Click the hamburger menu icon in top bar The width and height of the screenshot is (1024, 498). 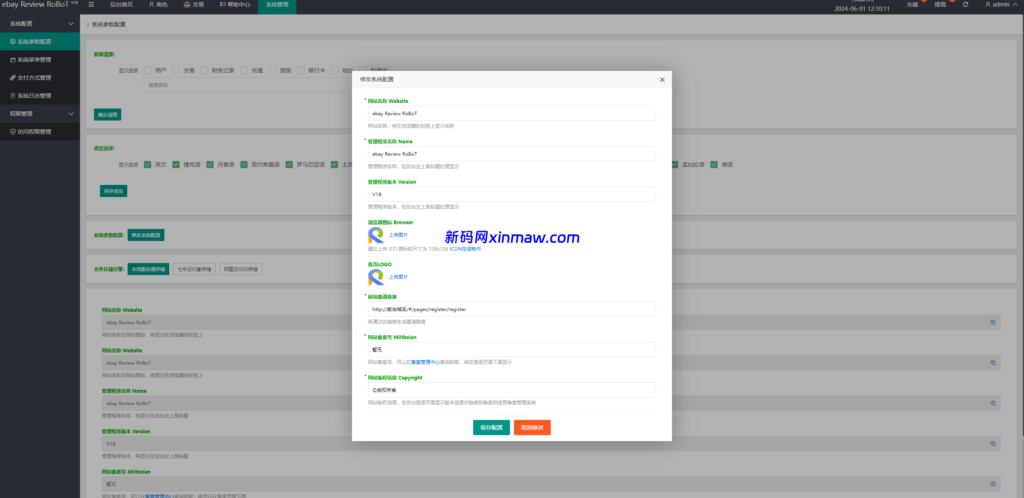91,5
